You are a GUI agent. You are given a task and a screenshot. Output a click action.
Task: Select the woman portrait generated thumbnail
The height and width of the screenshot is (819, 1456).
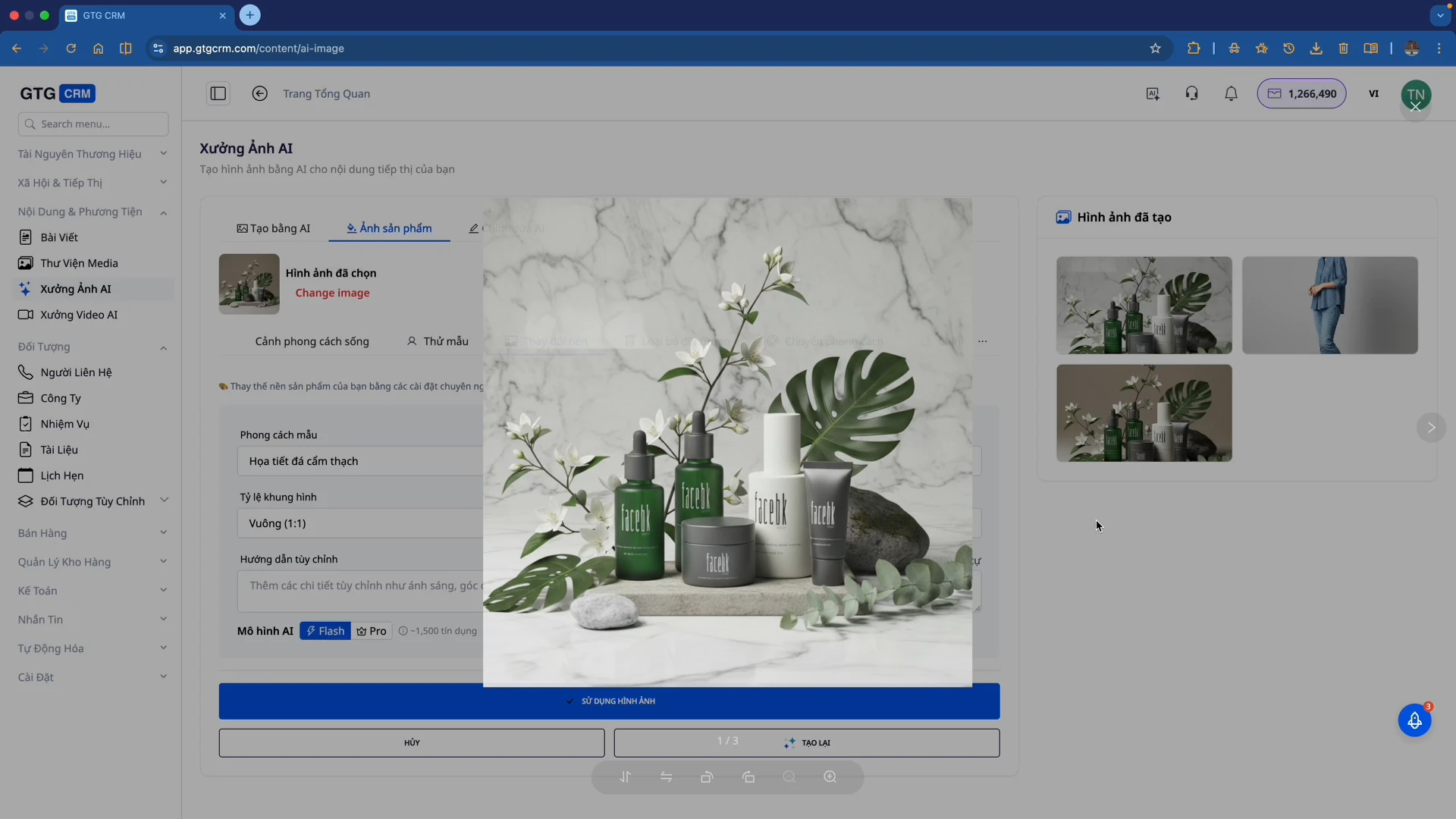coord(1329,305)
